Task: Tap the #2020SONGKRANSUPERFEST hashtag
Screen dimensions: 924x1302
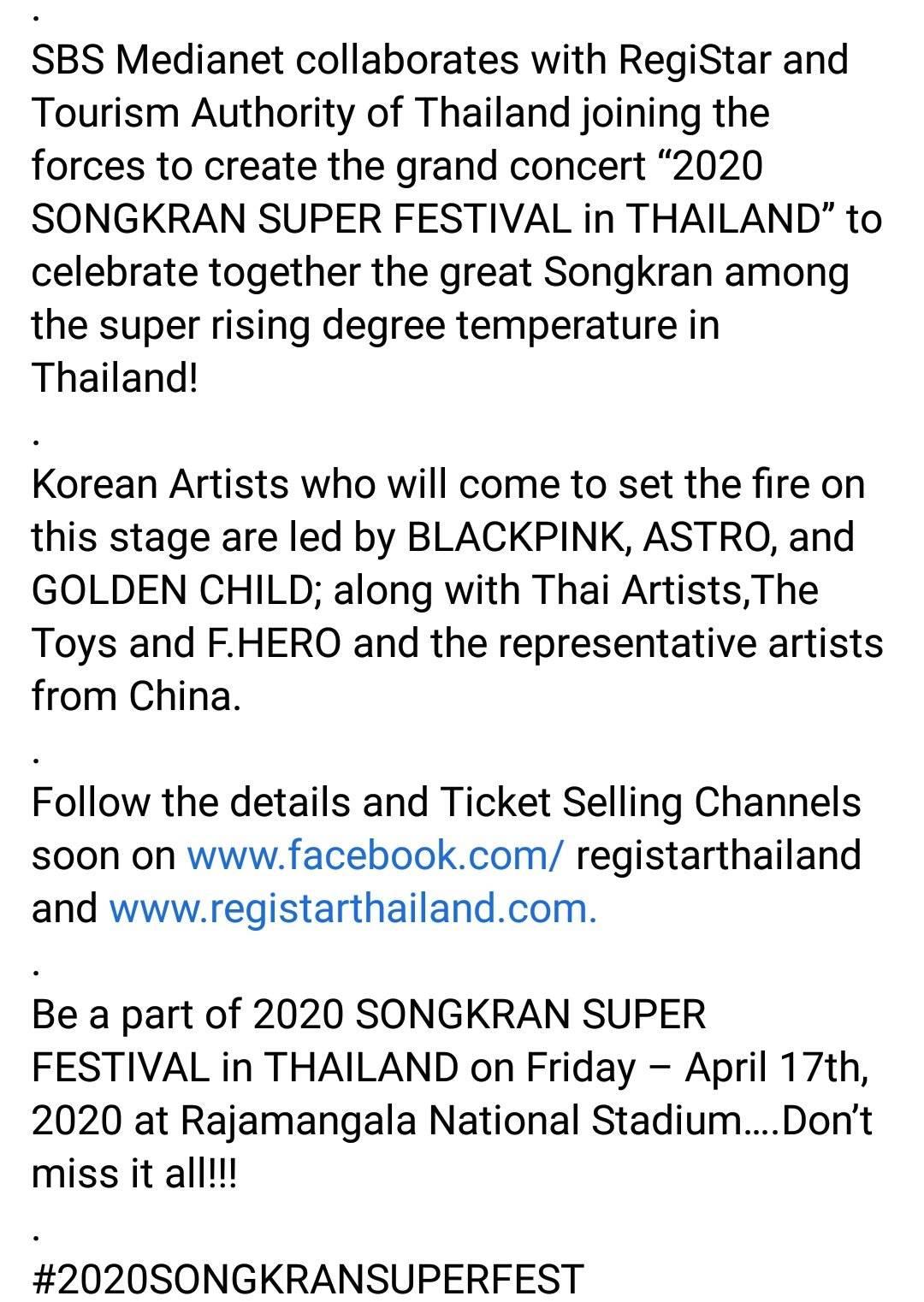Action: [308, 1279]
